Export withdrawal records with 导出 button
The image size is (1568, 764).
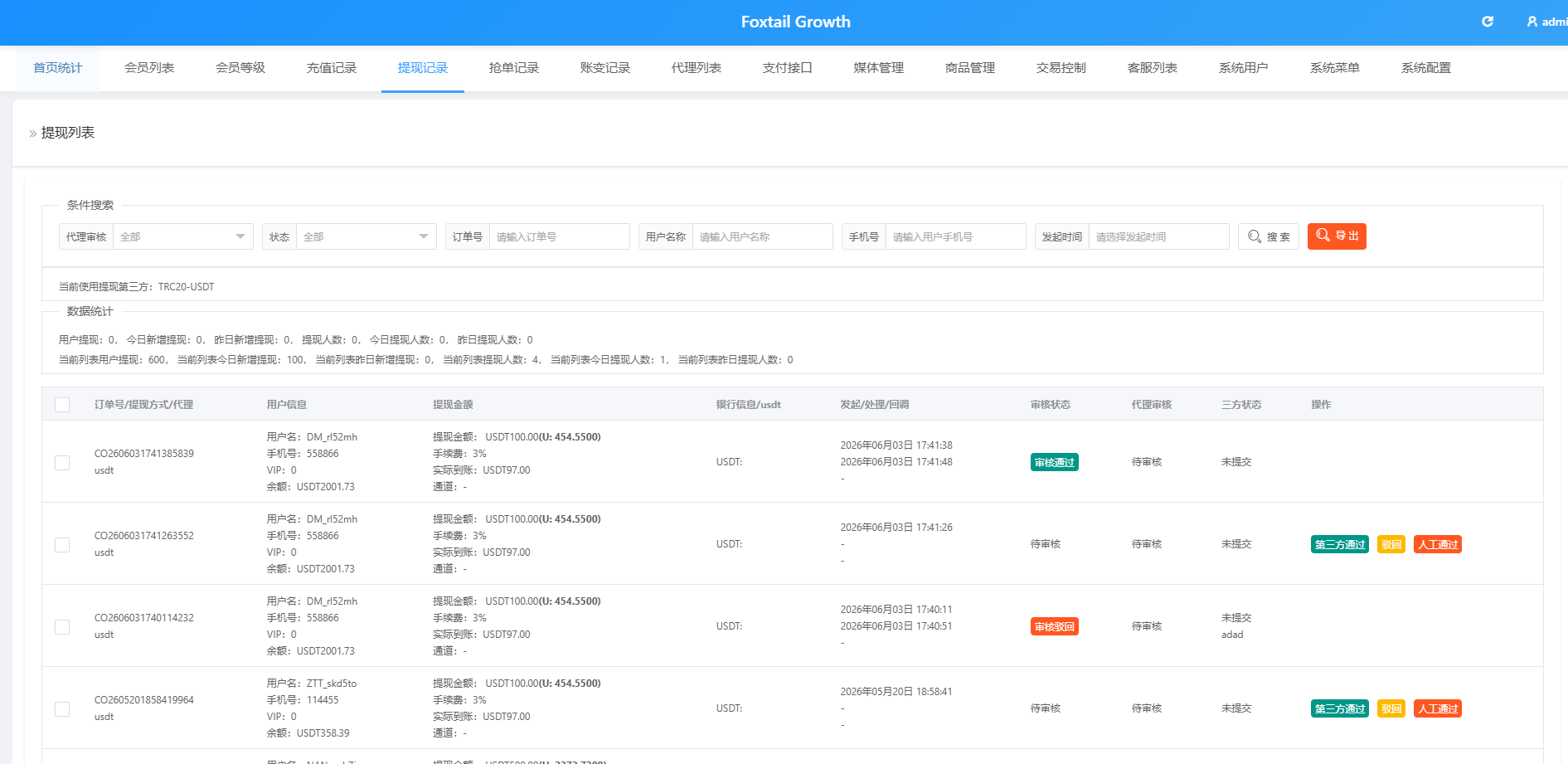click(1337, 236)
